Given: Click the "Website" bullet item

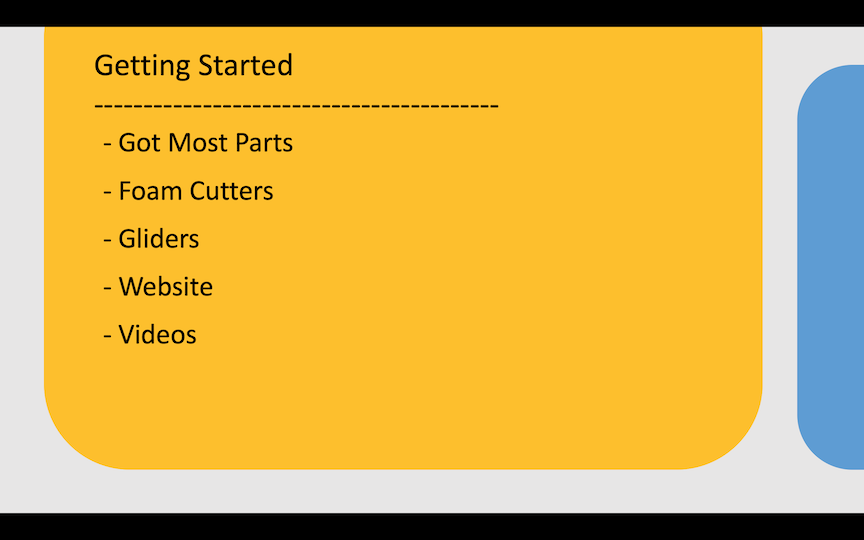Looking at the screenshot, I should (165, 287).
